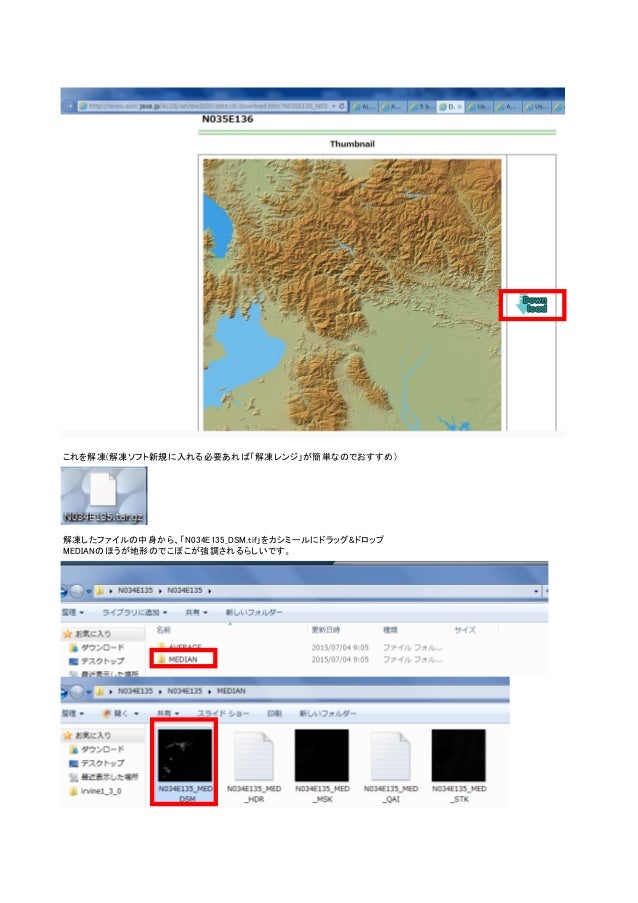Open 整理 menu in the upper Explorer window

click(x=73, y=612)
